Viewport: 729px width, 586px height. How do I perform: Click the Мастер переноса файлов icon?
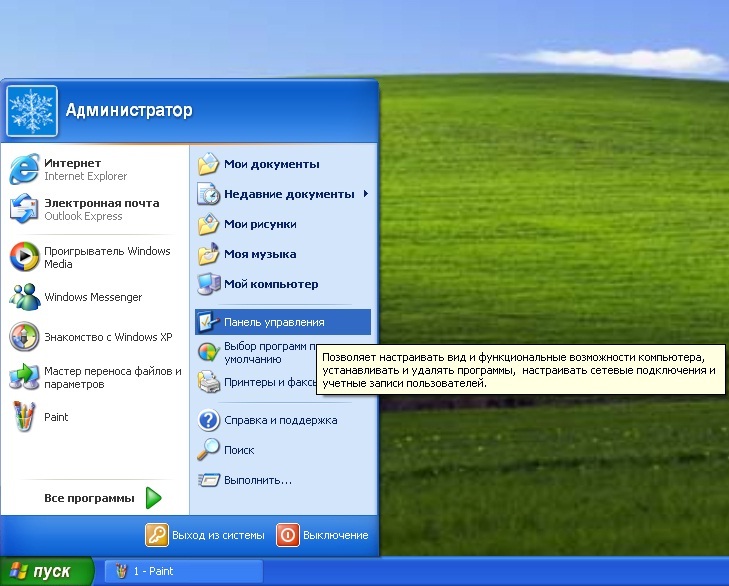(x=24, y=377)
